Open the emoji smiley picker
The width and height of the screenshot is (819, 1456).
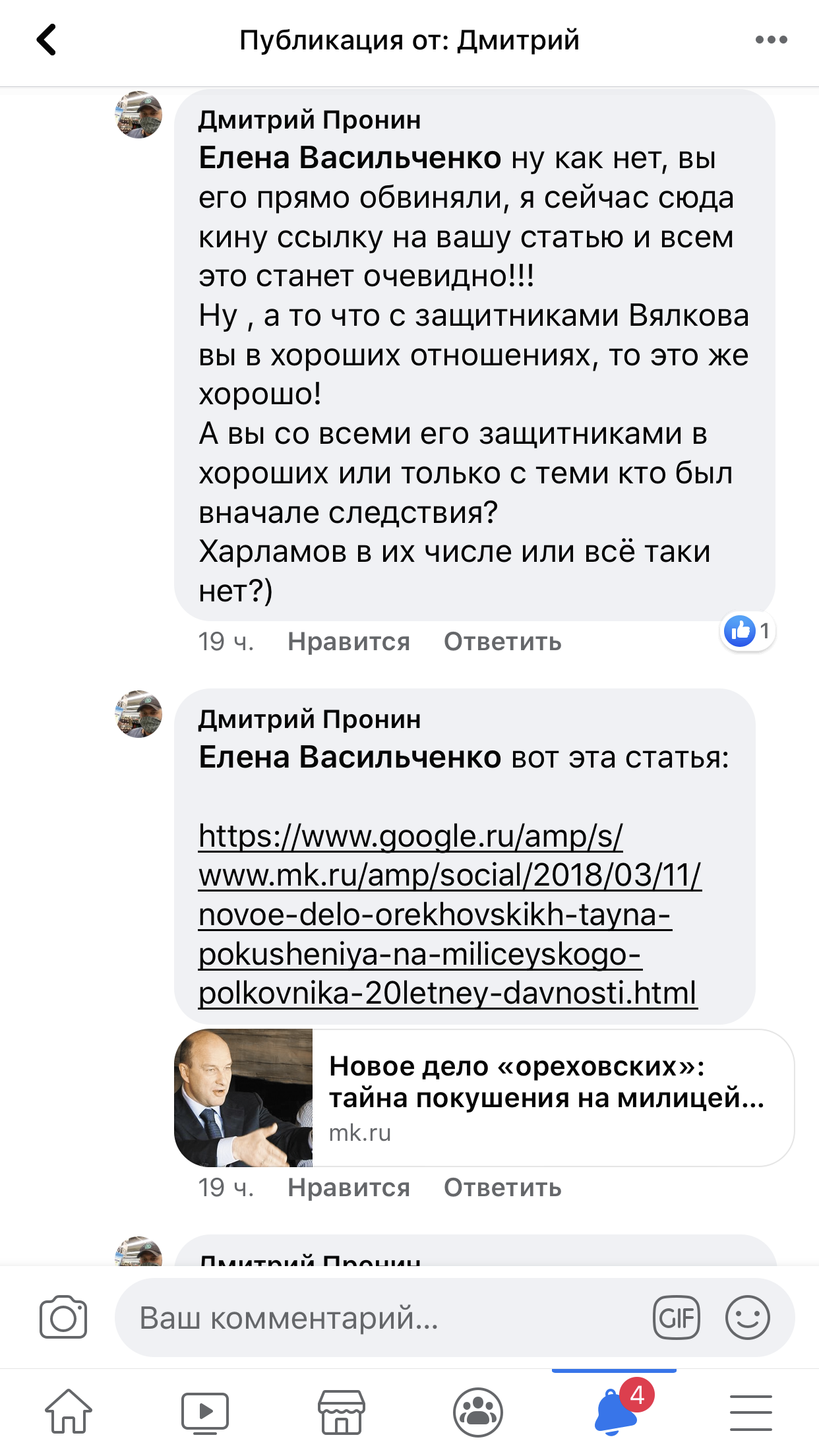[747, 1318]
